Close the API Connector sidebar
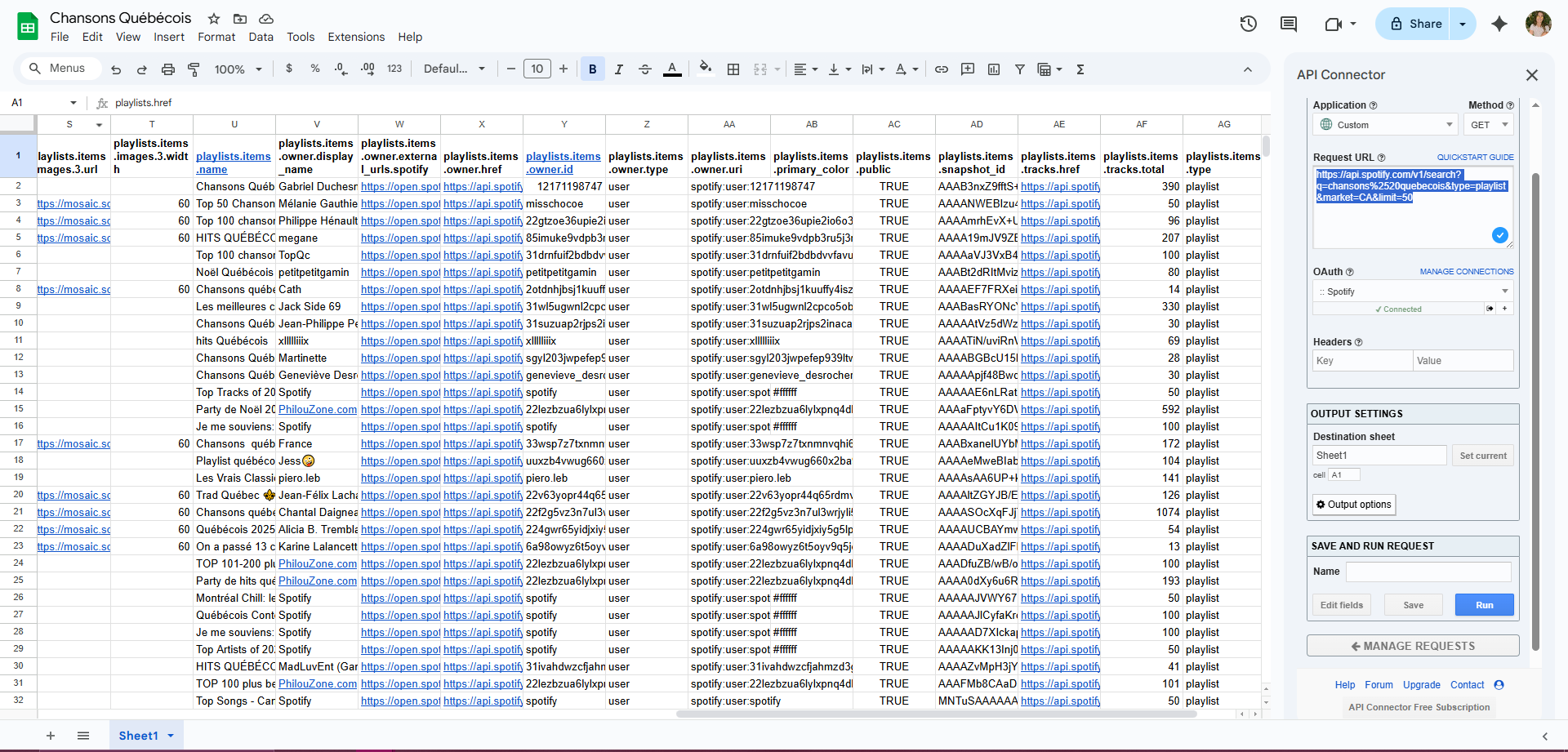 [1532, 75]
